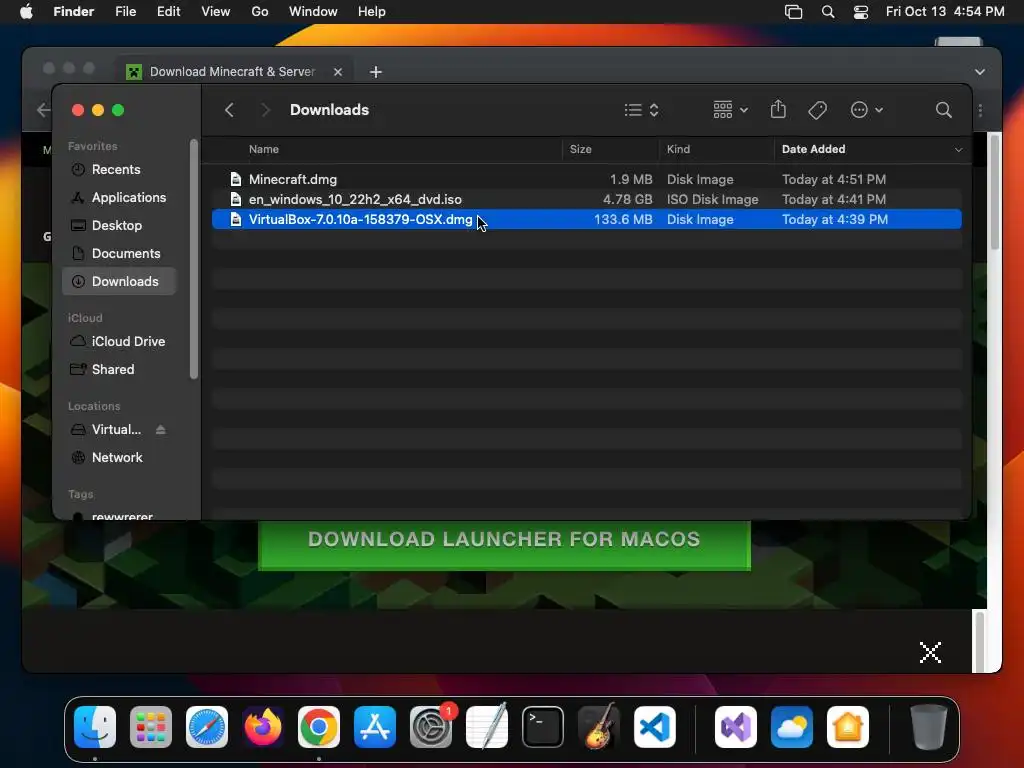The image size is (1024, 768).
Task: Click the forward chevron in Finder toolbar
Action: (264, 110)
